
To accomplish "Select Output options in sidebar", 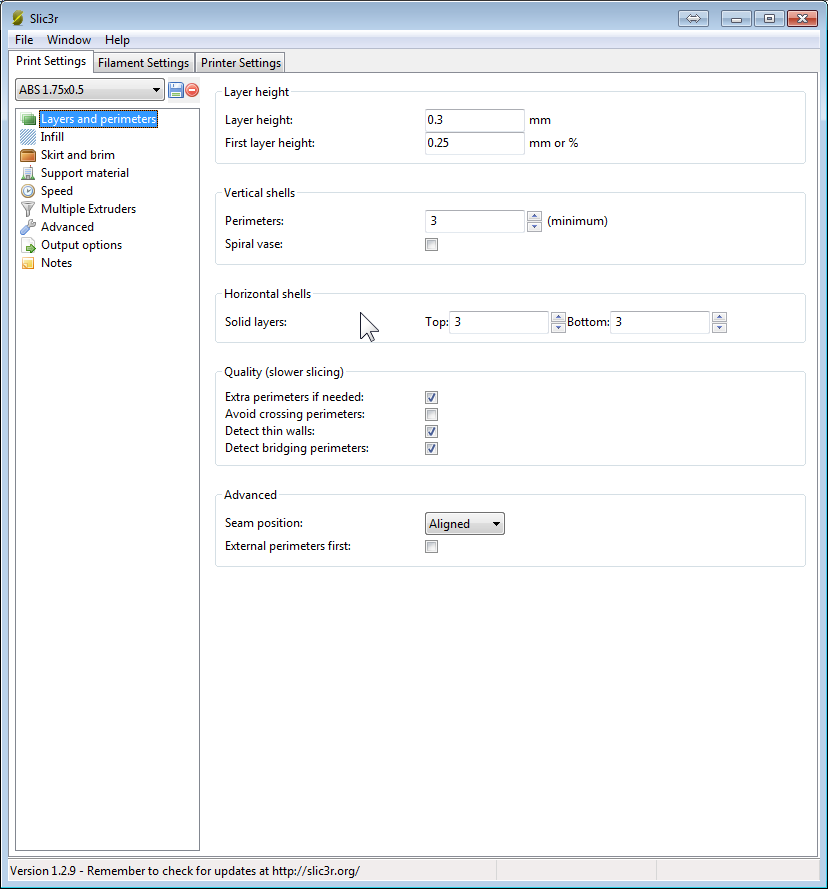I will coord(82,245).
